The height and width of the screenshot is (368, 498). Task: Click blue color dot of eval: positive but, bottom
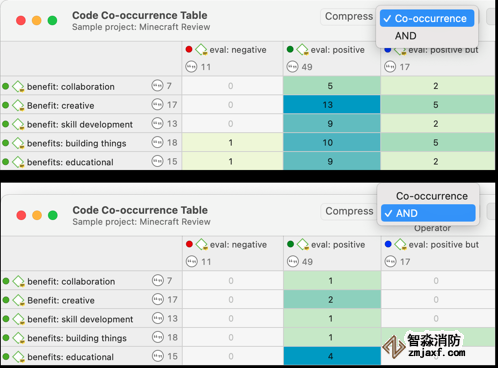(388, 244)
